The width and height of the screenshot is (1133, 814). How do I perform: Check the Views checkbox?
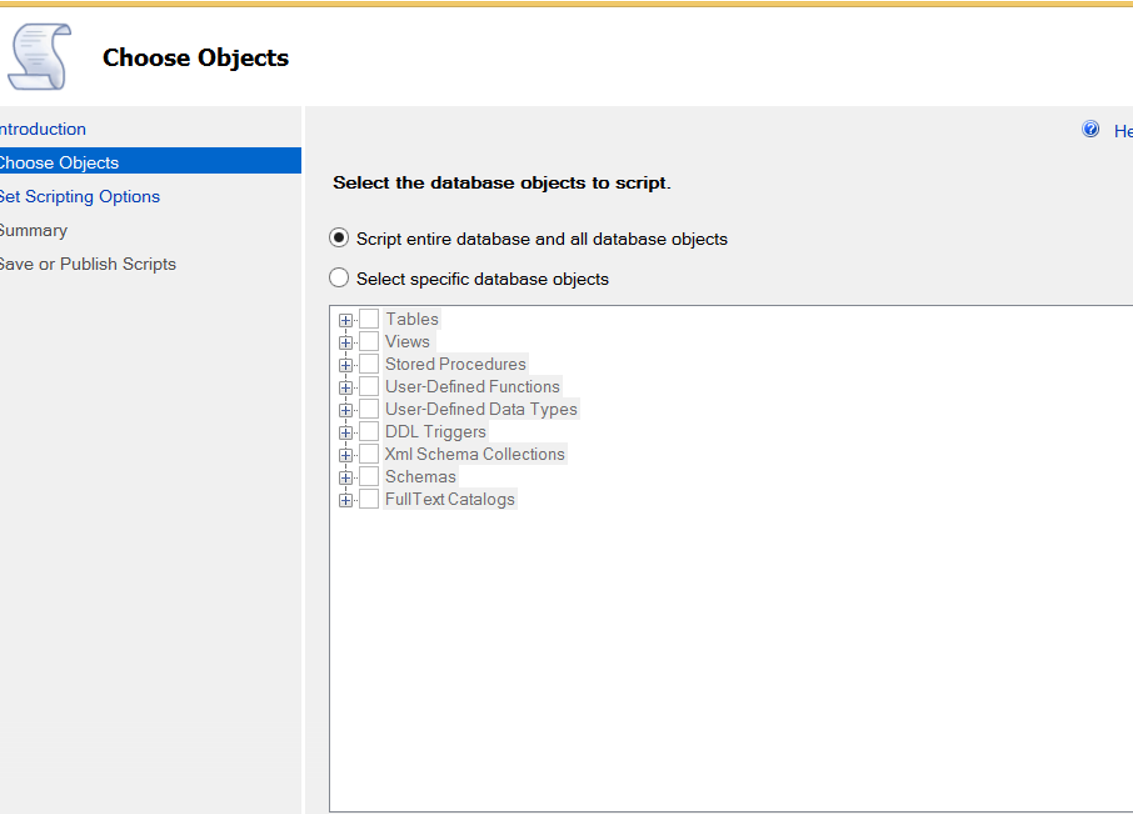tap(369, 341)
